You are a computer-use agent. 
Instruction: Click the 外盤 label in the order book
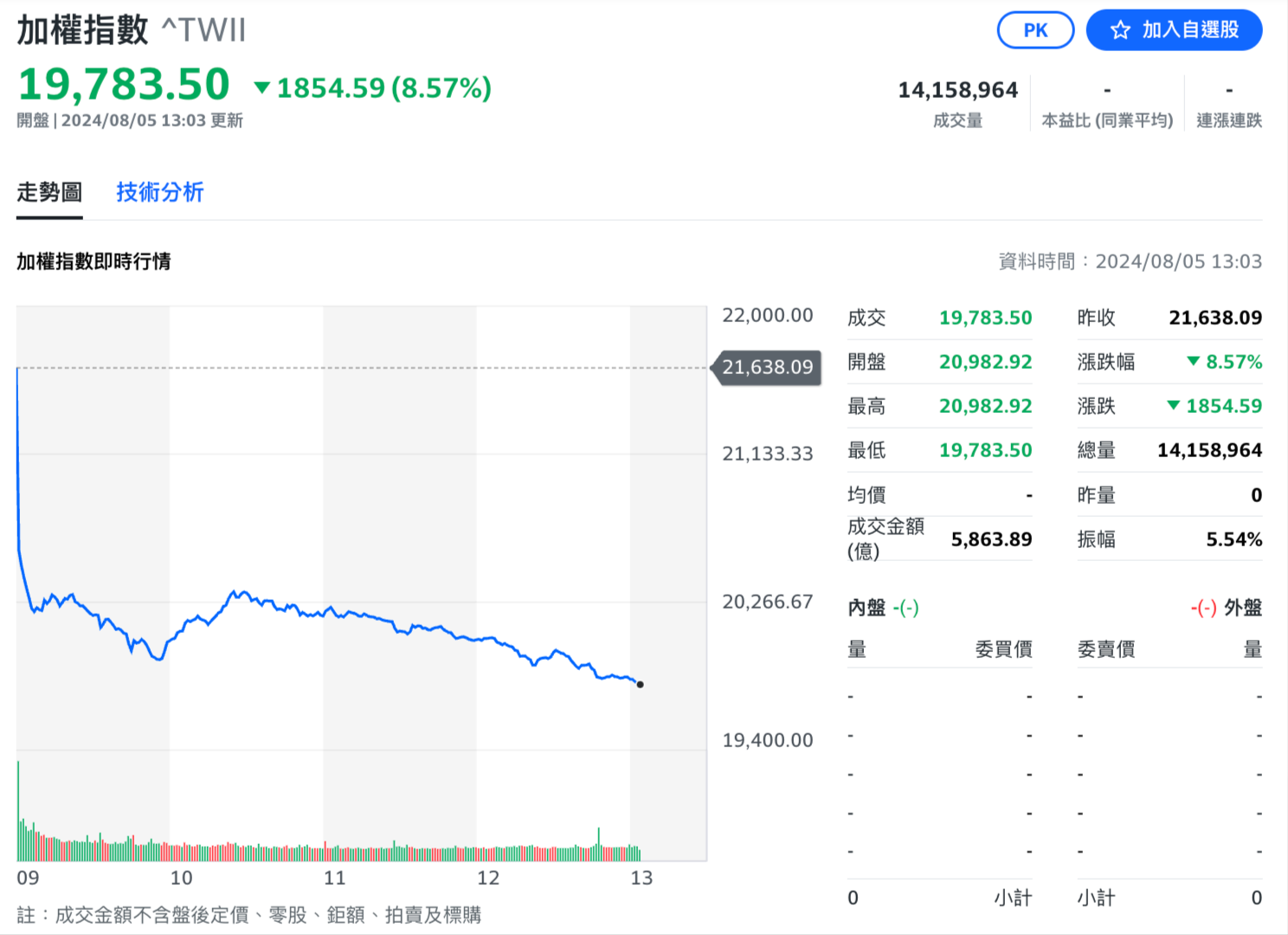pos(1243,608)
